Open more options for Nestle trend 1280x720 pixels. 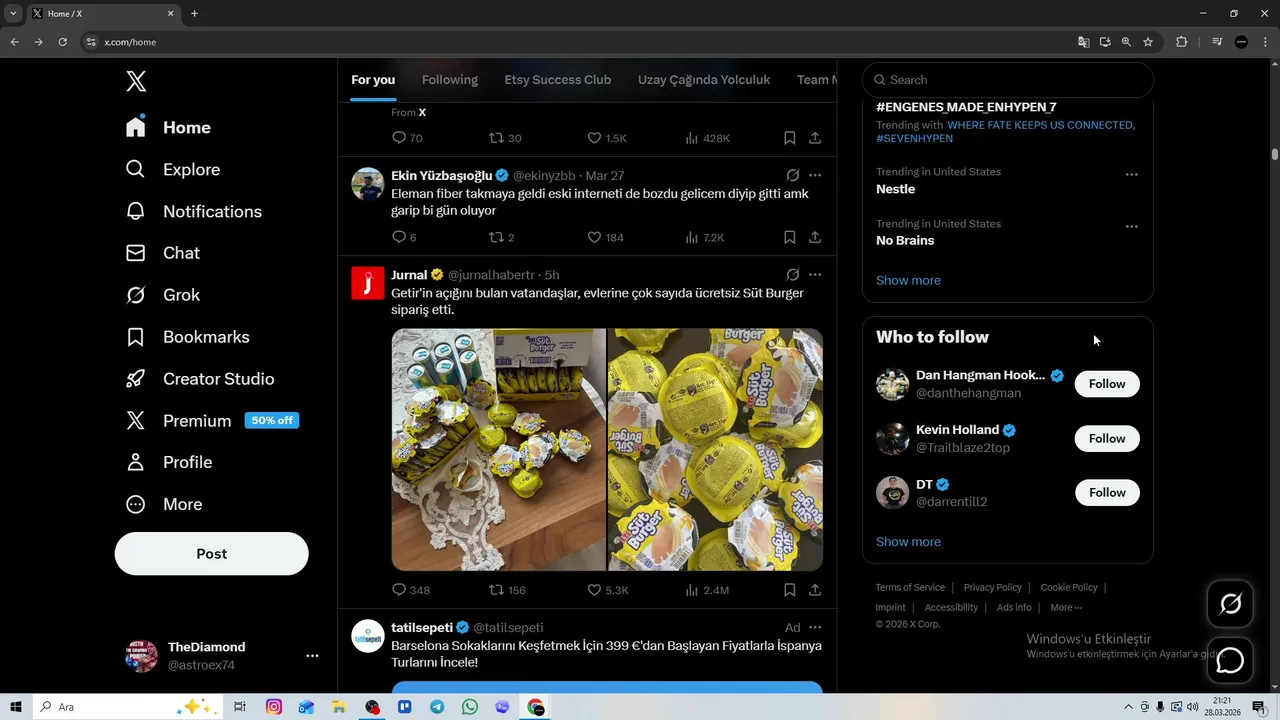tap(1131, 174)
